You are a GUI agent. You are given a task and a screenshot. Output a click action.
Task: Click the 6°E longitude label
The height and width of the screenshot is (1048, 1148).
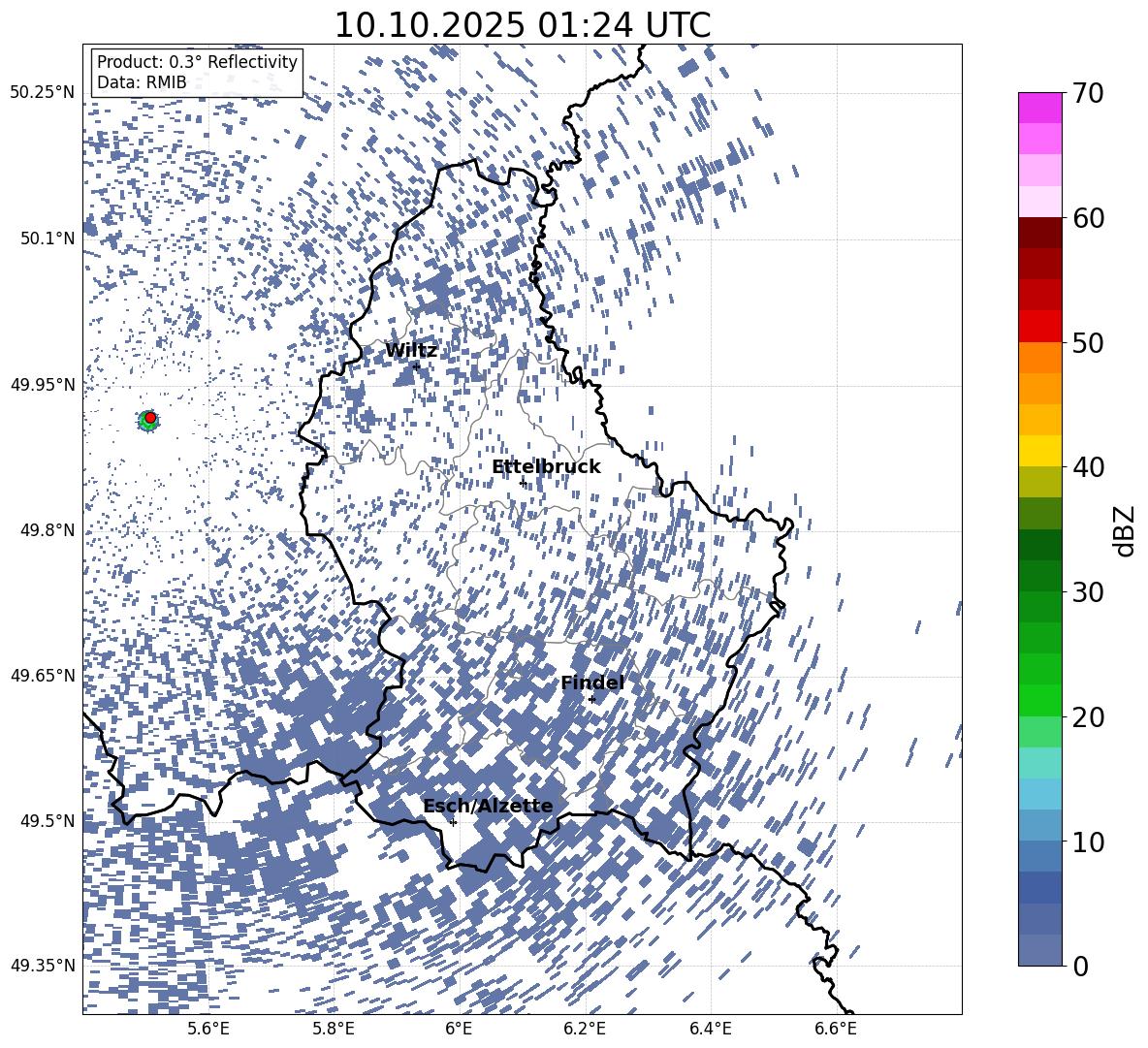[459, 1029]
